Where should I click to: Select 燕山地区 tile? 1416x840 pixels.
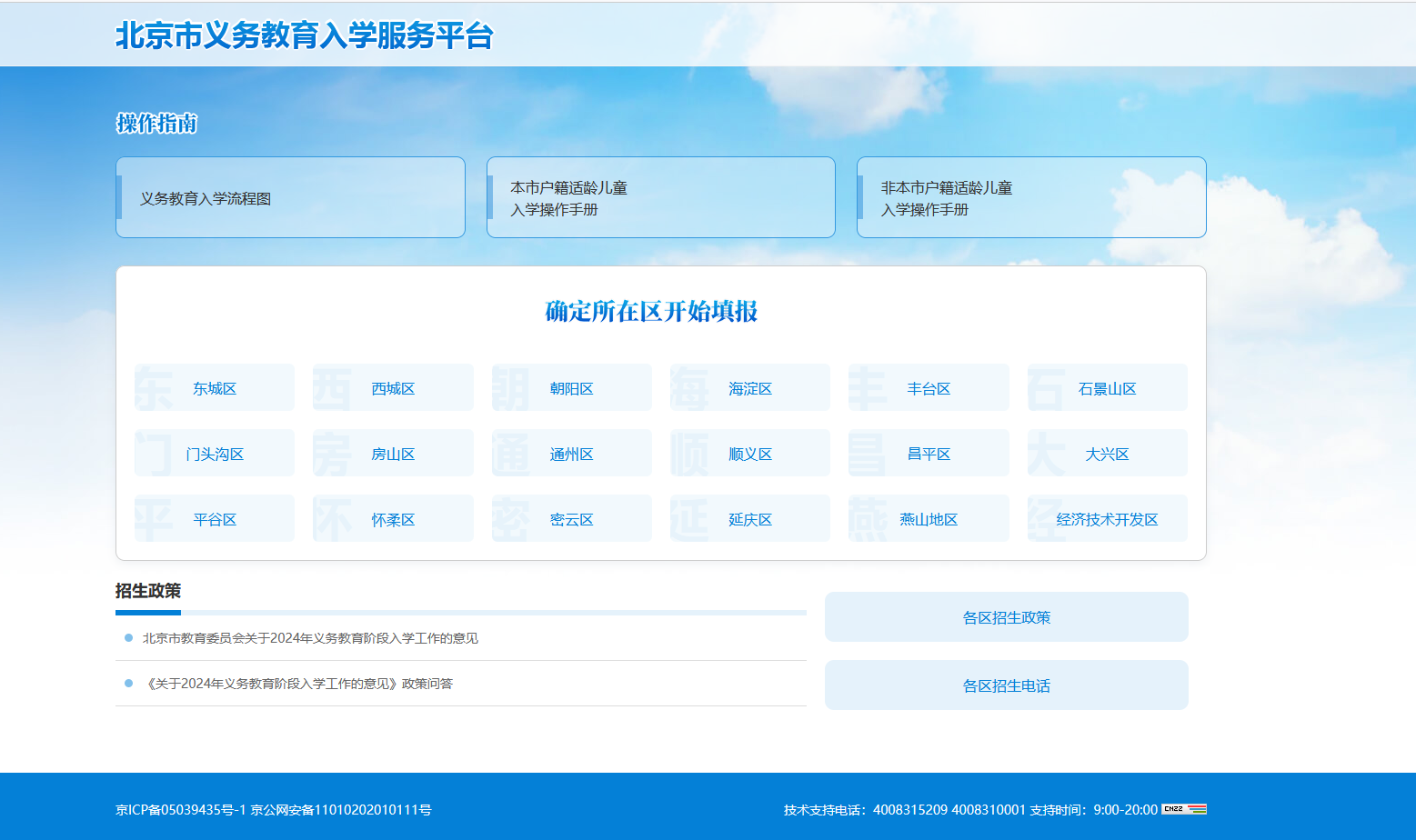(929, 519)
